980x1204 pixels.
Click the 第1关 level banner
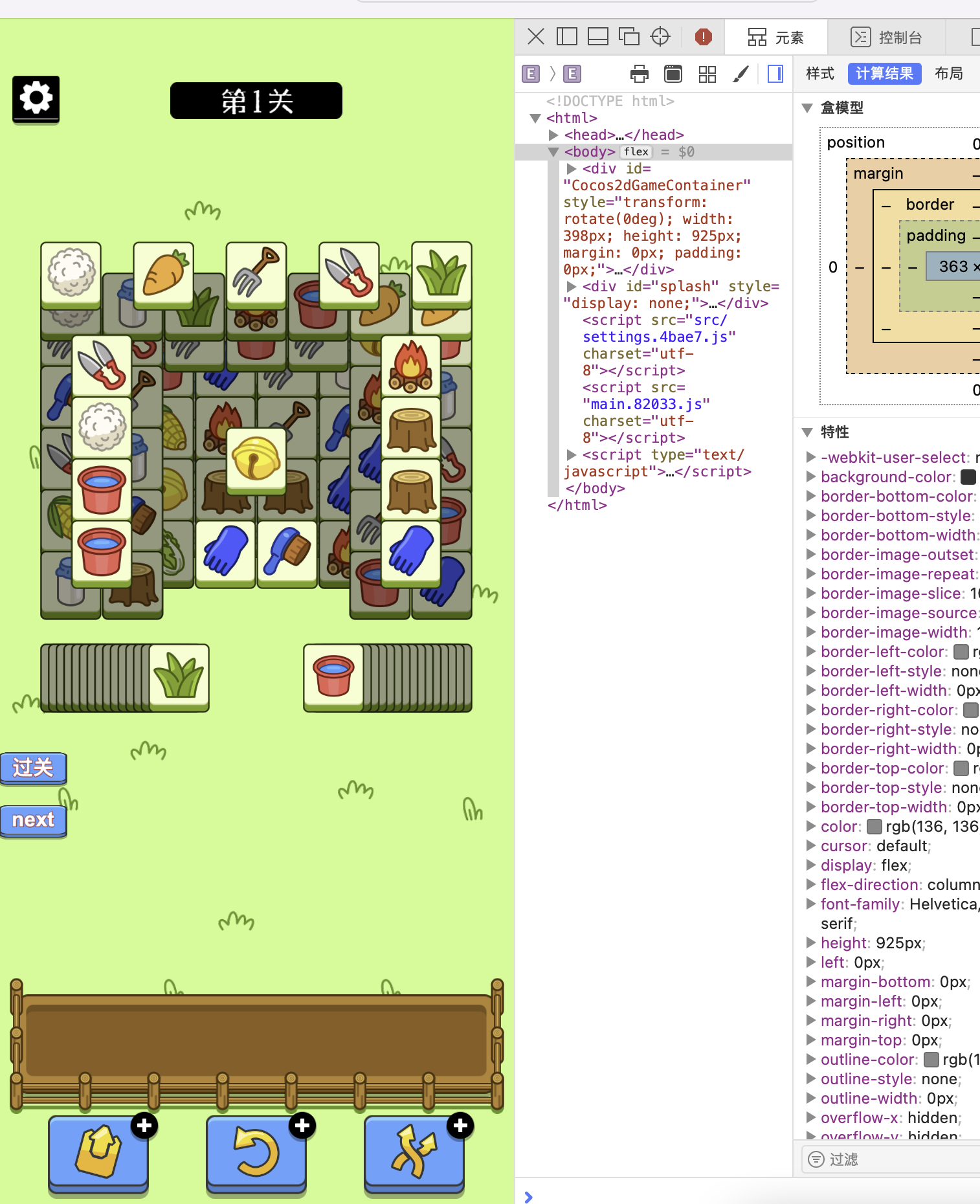pos(256,101)
